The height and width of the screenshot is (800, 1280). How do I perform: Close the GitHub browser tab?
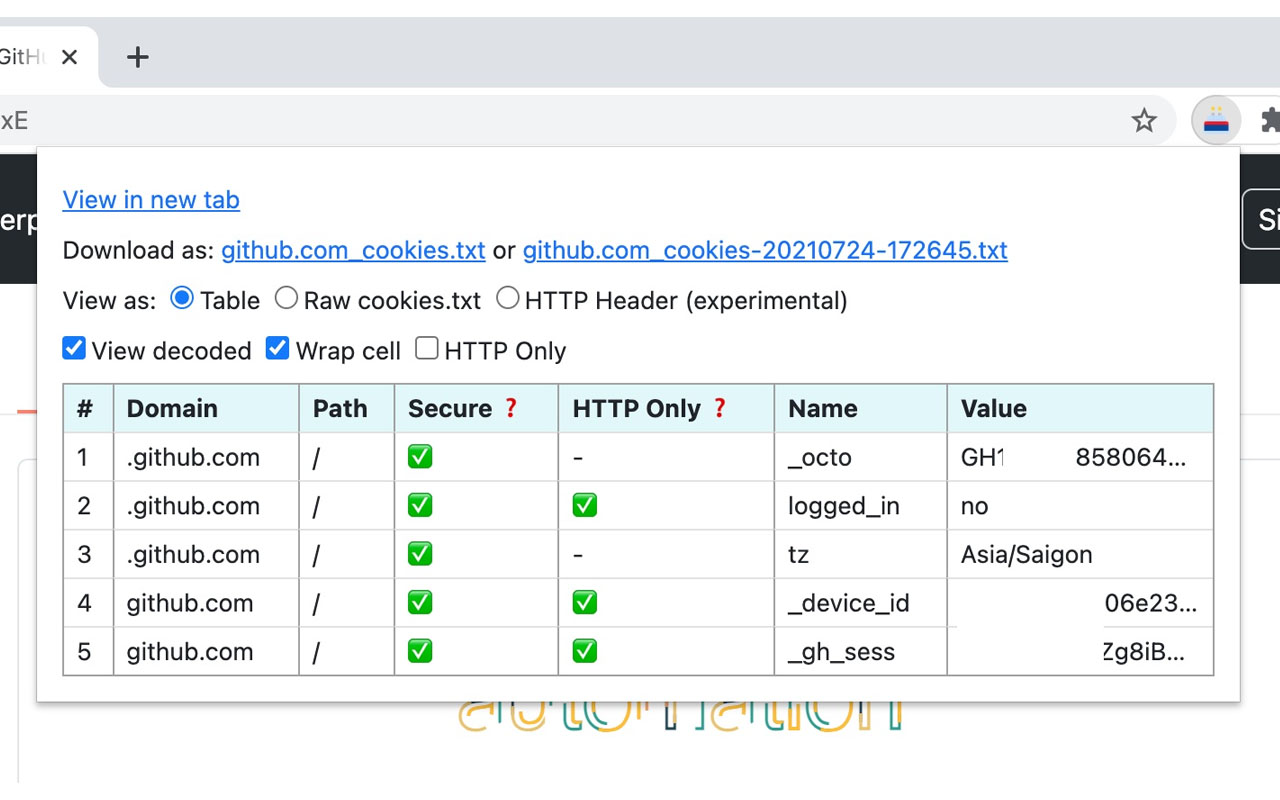[69, 57]
